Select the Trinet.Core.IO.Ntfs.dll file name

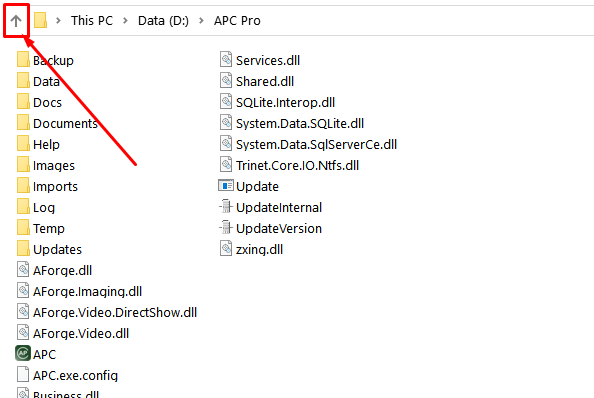(297, 165)
